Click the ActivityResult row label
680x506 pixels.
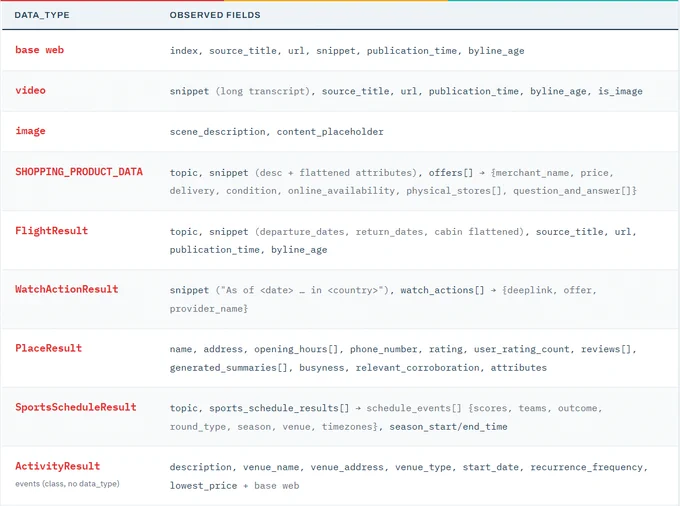coord(58,466)
